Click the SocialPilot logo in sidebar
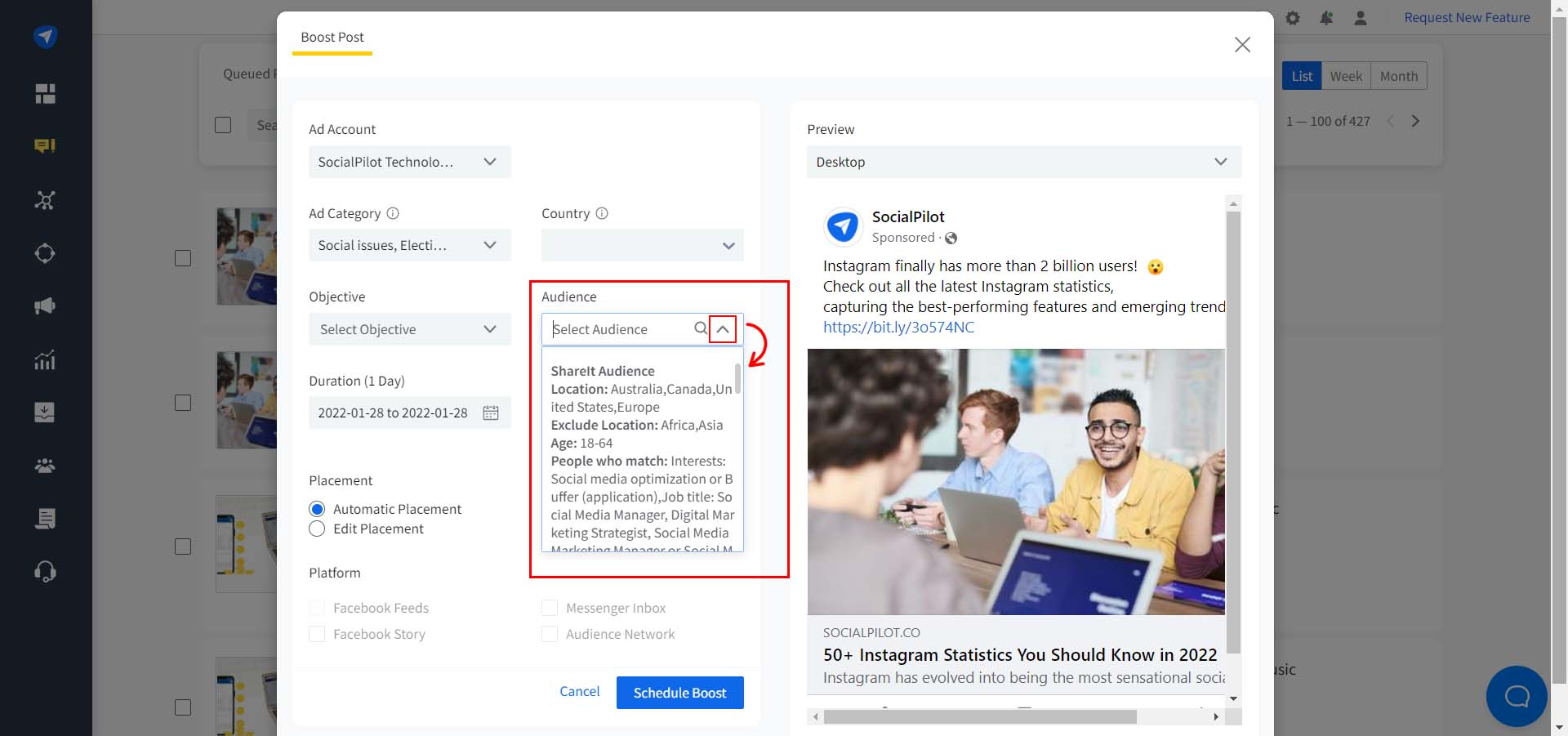The height and width of the screenshot is (736, 1568). click(45, 37)
